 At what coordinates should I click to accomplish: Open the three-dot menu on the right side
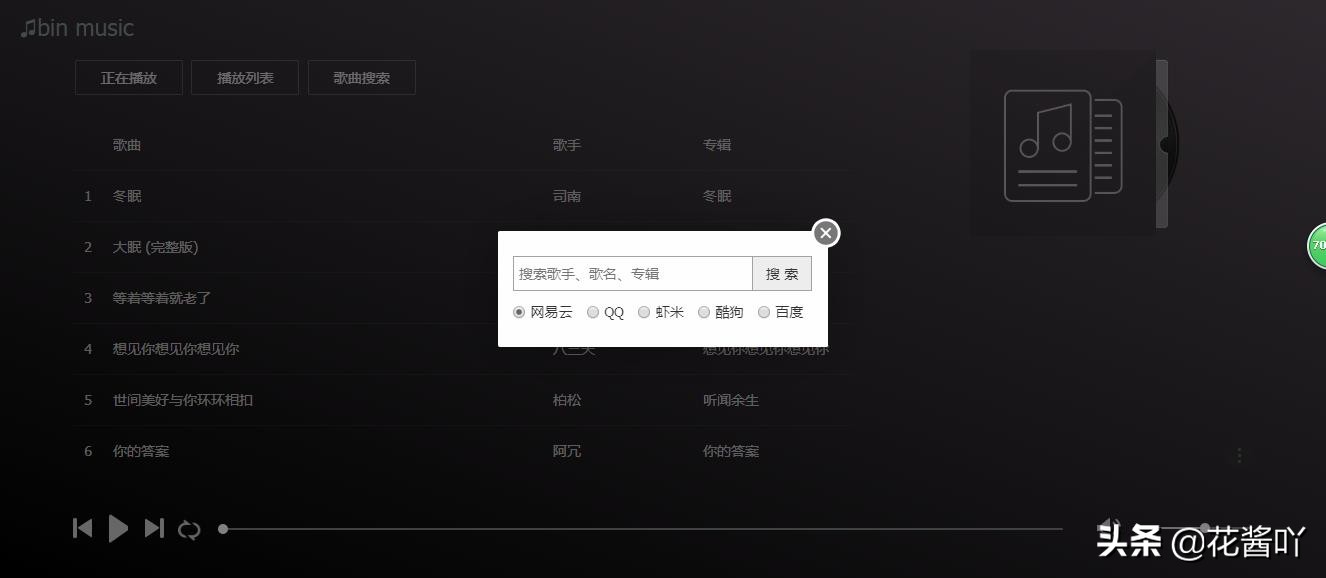coord(1237,455)
